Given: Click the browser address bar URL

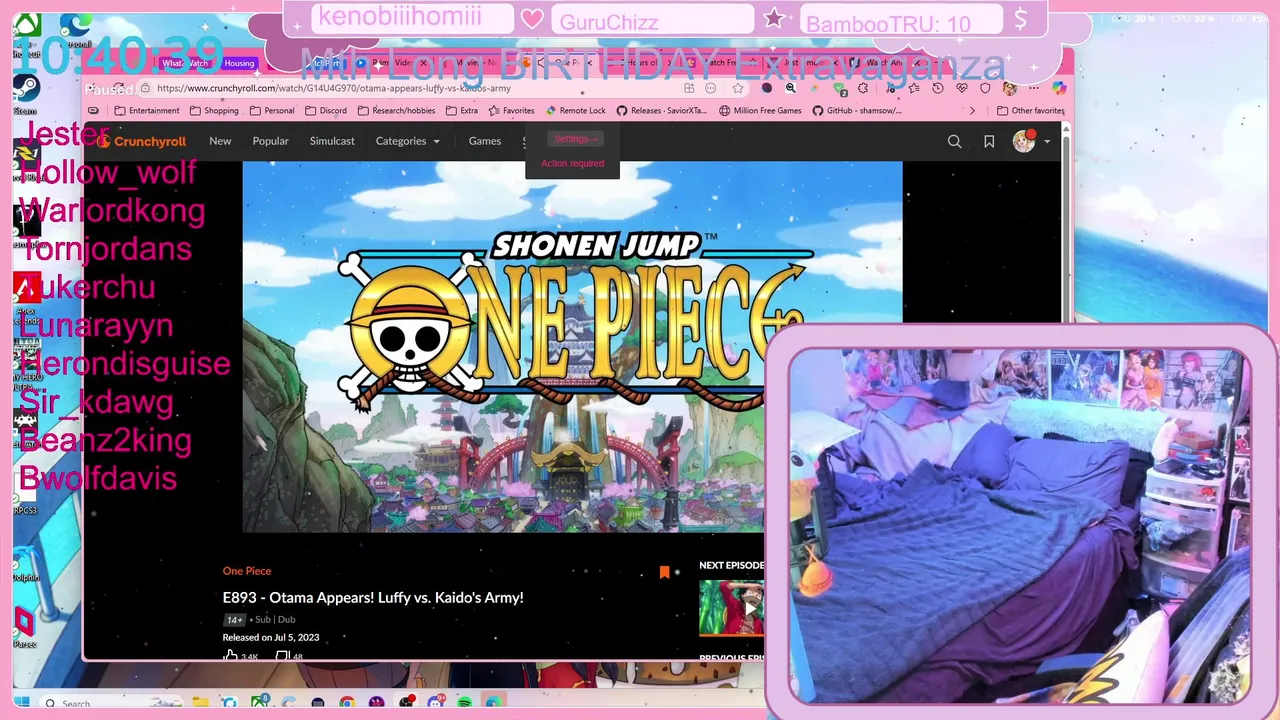Looking at the screenshot, I should click(334, 88).
